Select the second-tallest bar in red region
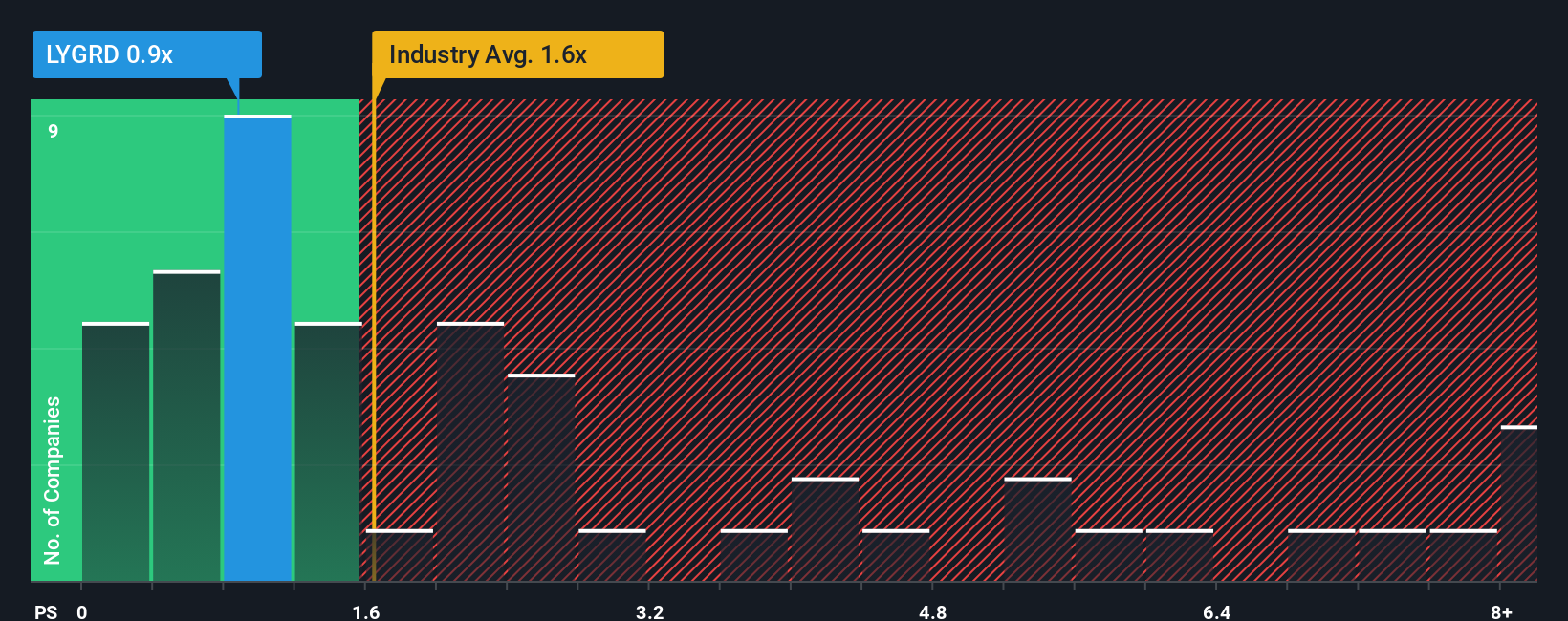The width and height of the screenshot is (1568, 621). [x=541, y=478]
